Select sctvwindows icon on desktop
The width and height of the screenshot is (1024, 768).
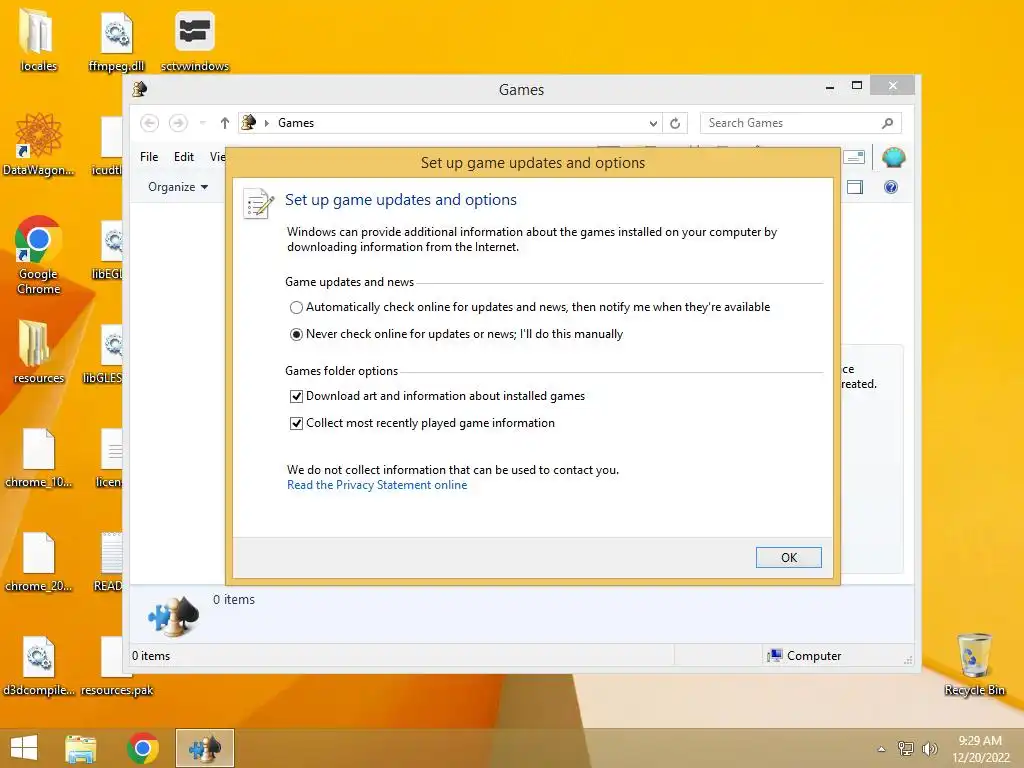(x=195, y=39)
